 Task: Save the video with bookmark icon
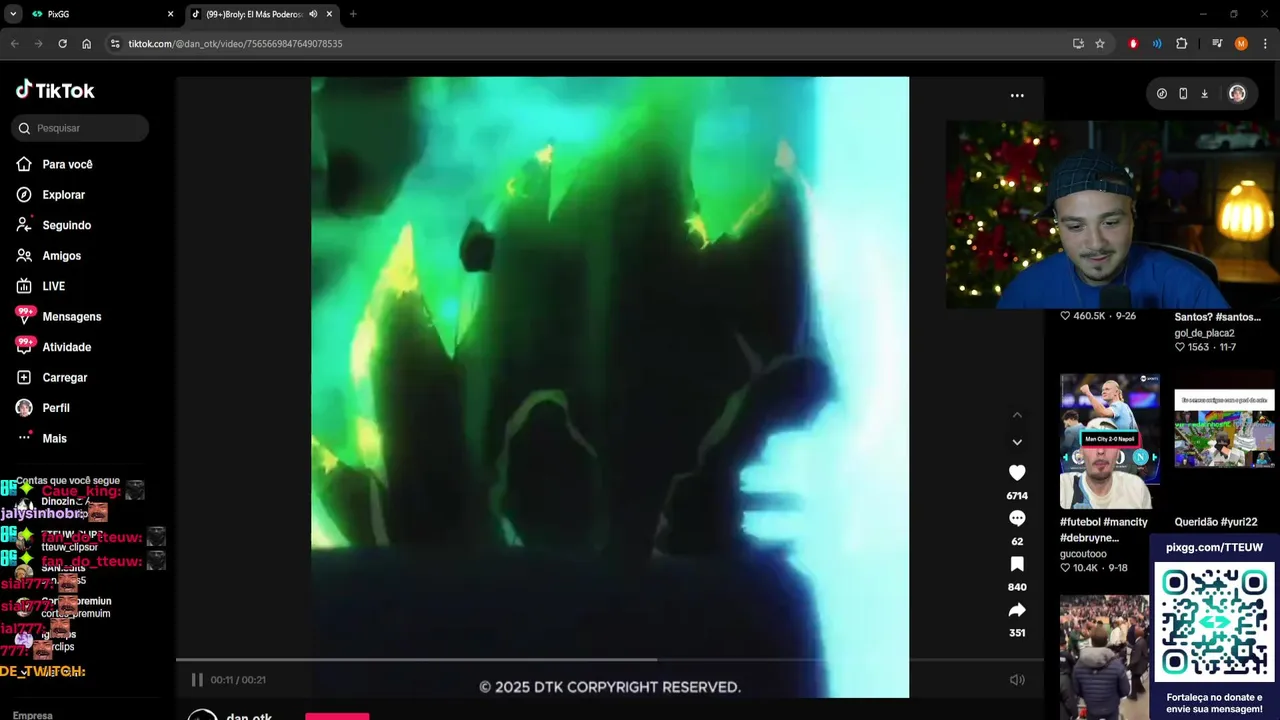tap(1017, 564)
